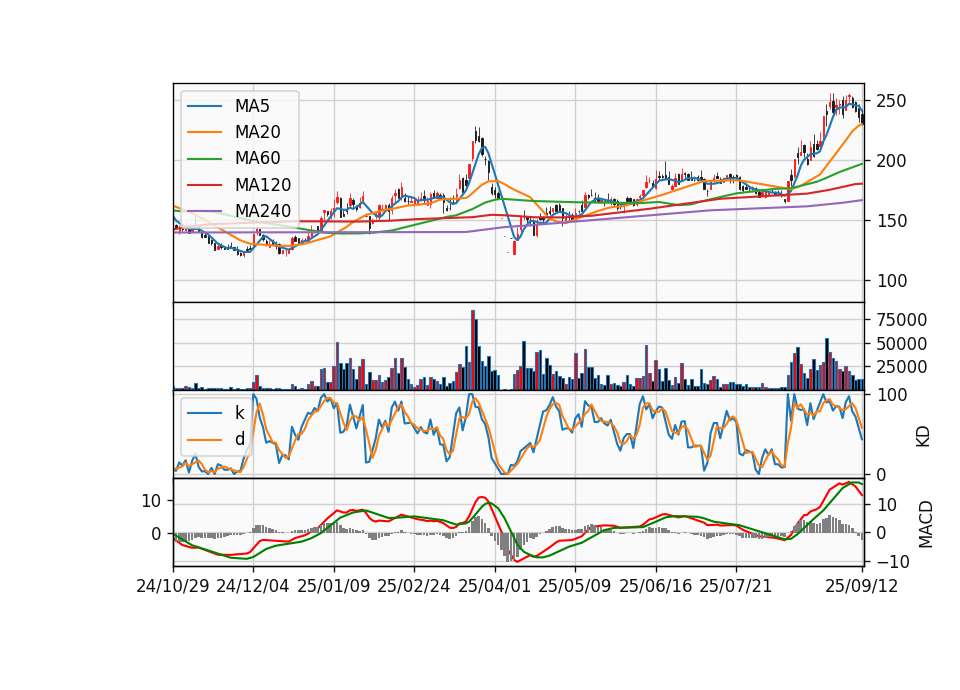Click the 100 price axis tick on price chart
The height and width of the screenshot is (690, 960).
coord(891,281)
